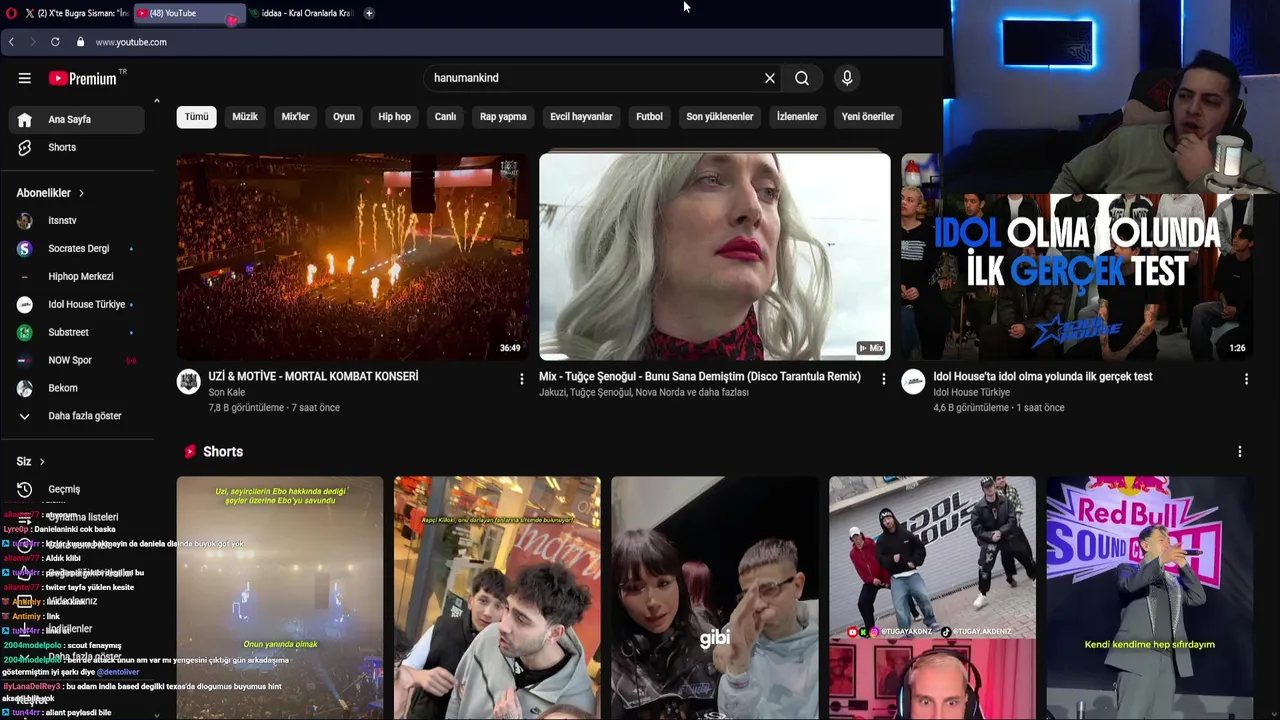This screenshot has width=1280, height=720.
Task: Open Short with 'gibi' caption
Action: pos(714,597)
